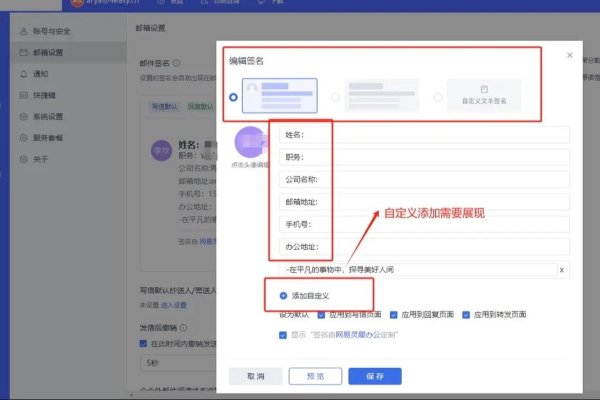Open the 5秒 undo delay dropdown
Screen dimensions: 600x400
click(x=178, y=362)
